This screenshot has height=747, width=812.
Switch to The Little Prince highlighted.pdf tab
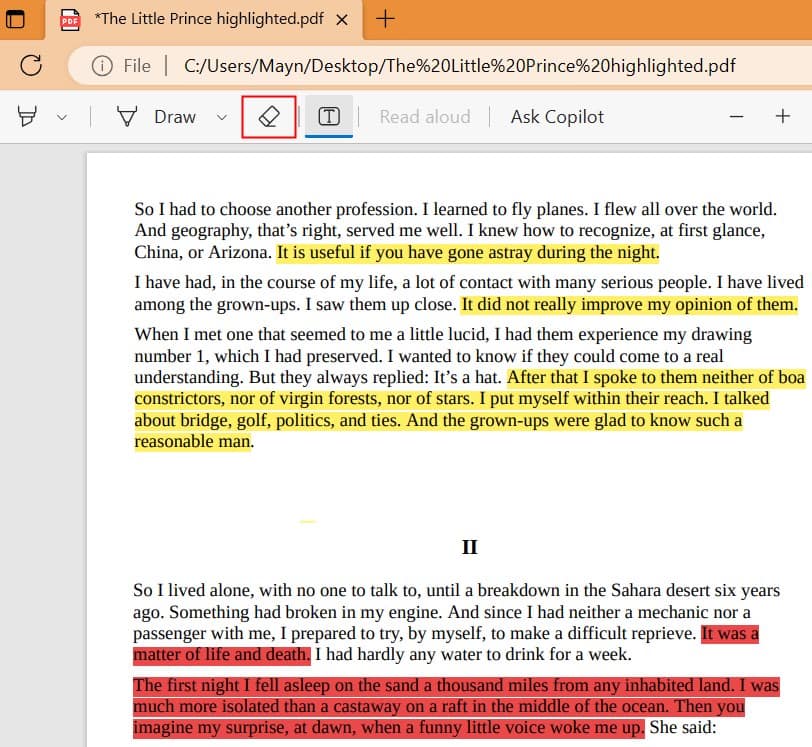pos(190,18)
